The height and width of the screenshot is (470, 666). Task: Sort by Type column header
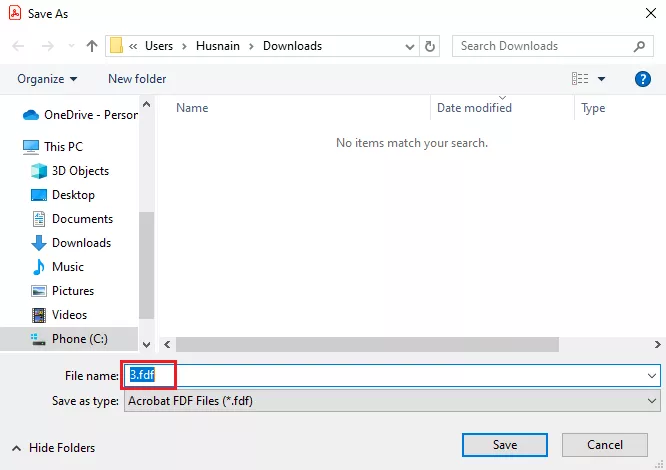pos(593,108)
